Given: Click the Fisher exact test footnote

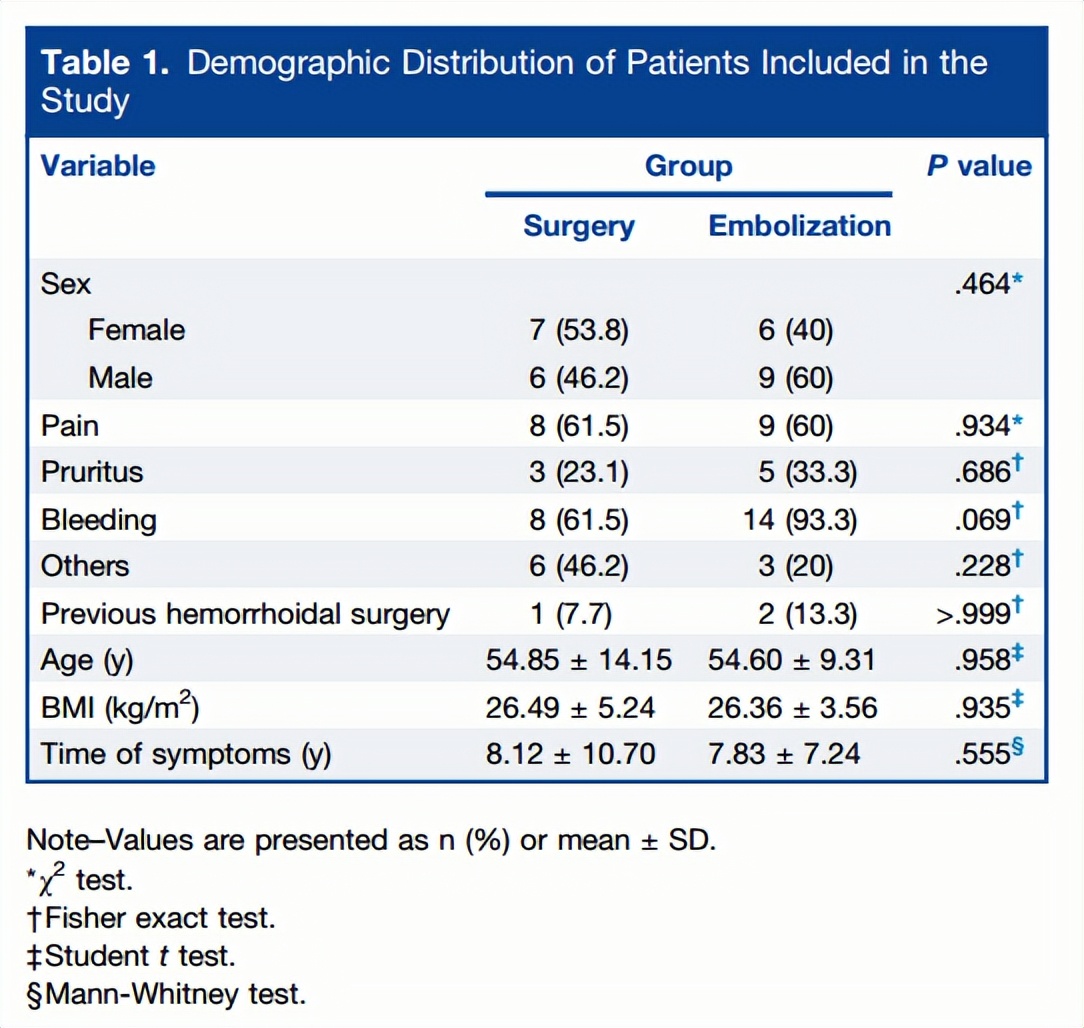Looking at the screenshot, I should [x=151, y=918].
